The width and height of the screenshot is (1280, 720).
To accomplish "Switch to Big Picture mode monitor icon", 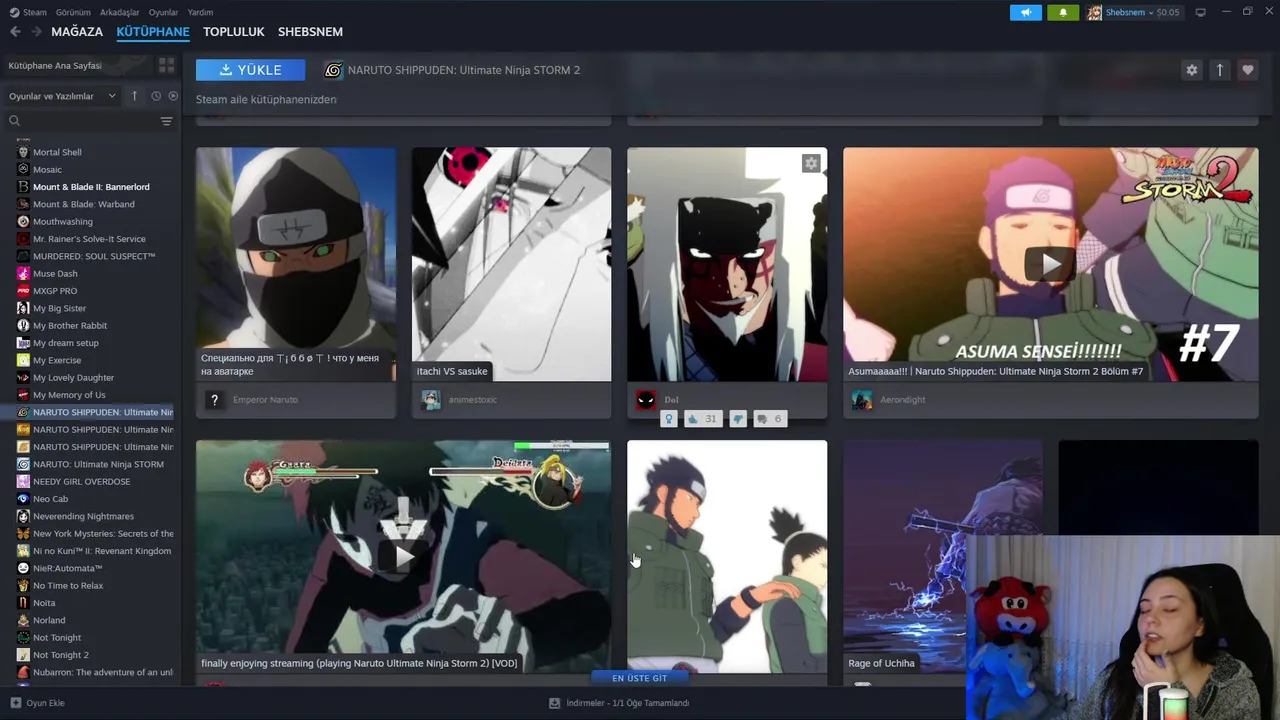I will 1200,12.
